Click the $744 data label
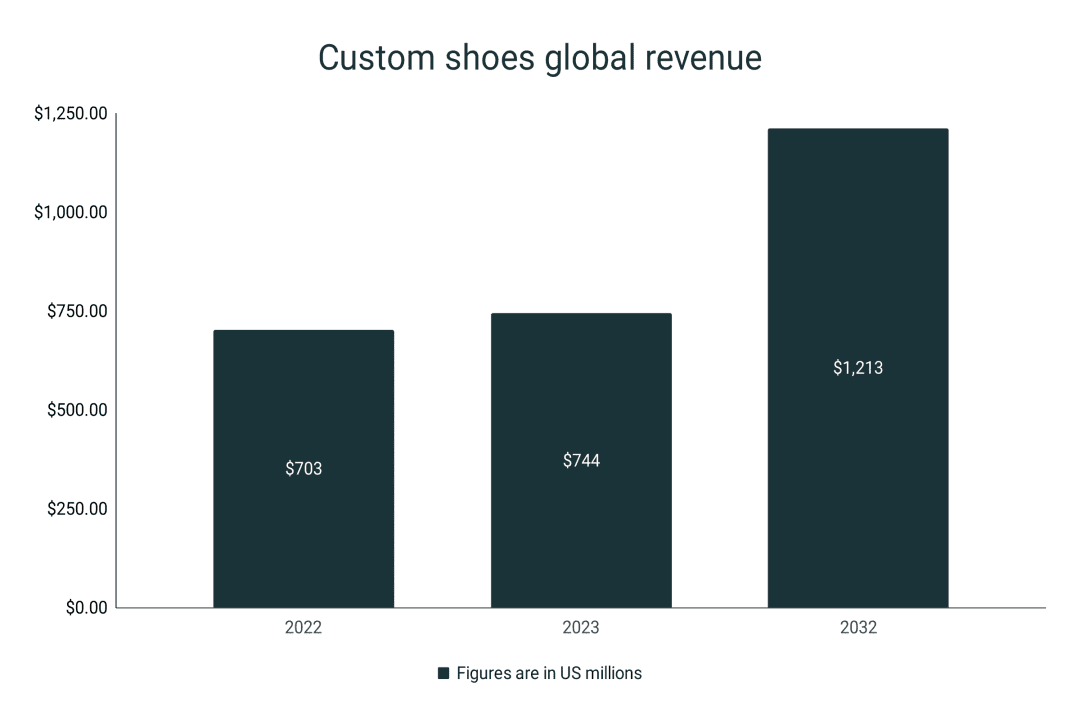1080x720 pixels. click(x=581, y=461)
